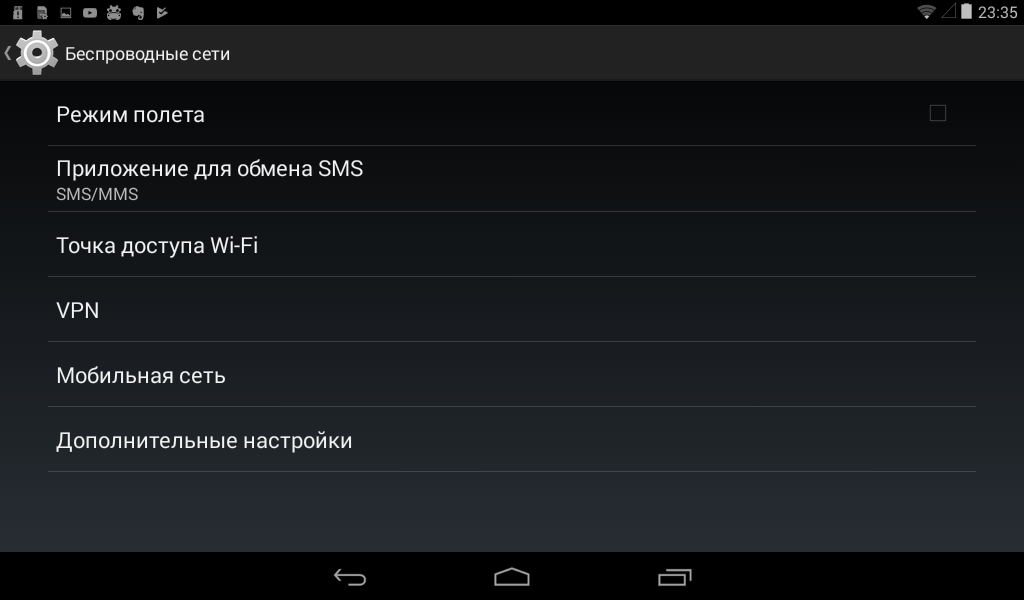
Task: Open the Evernote elephant notification icon
Action: pos(138,12)
